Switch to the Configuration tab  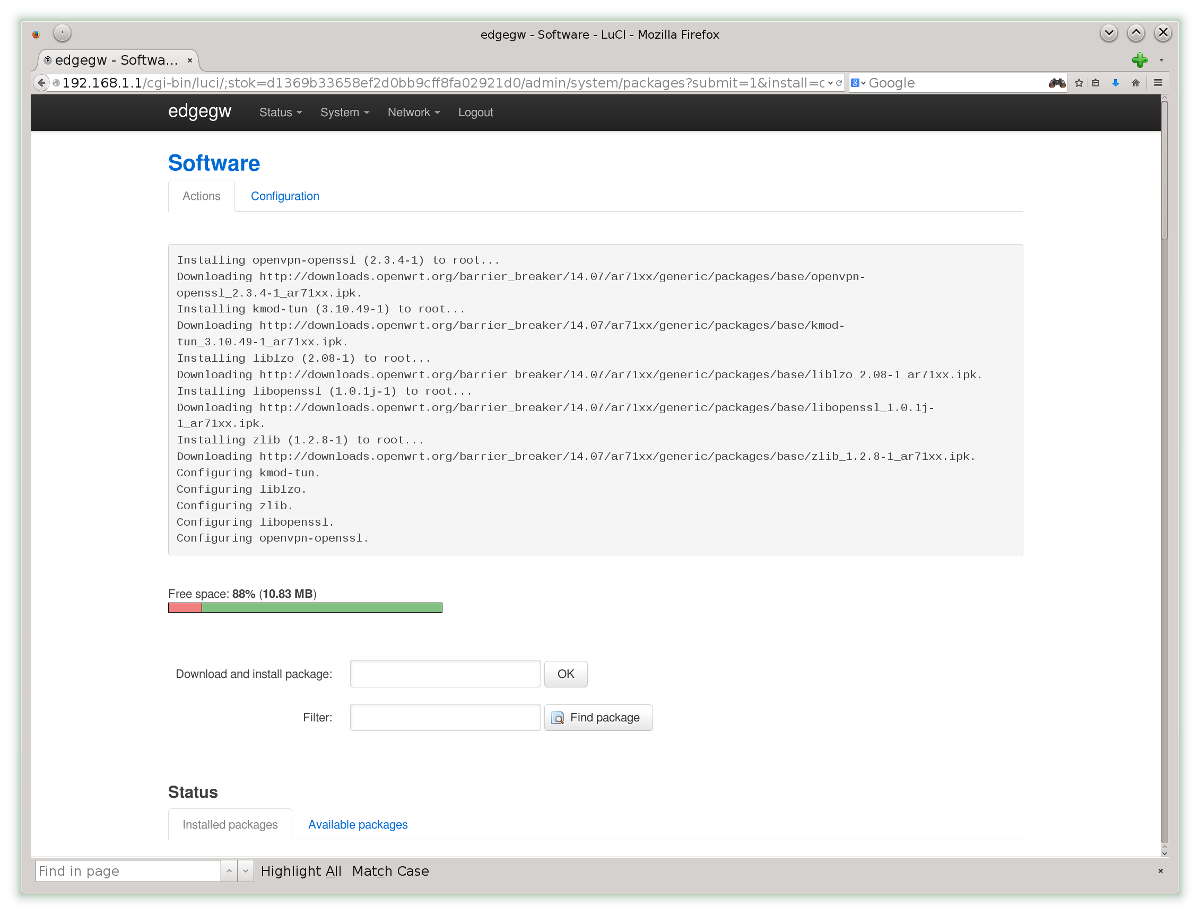point(285,196)
